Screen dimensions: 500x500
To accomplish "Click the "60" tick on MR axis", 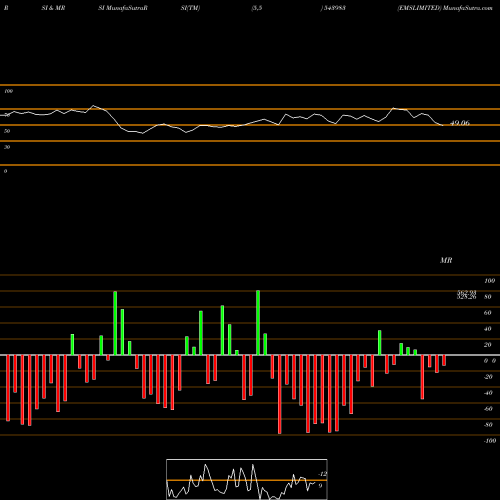I will [488, 313].
